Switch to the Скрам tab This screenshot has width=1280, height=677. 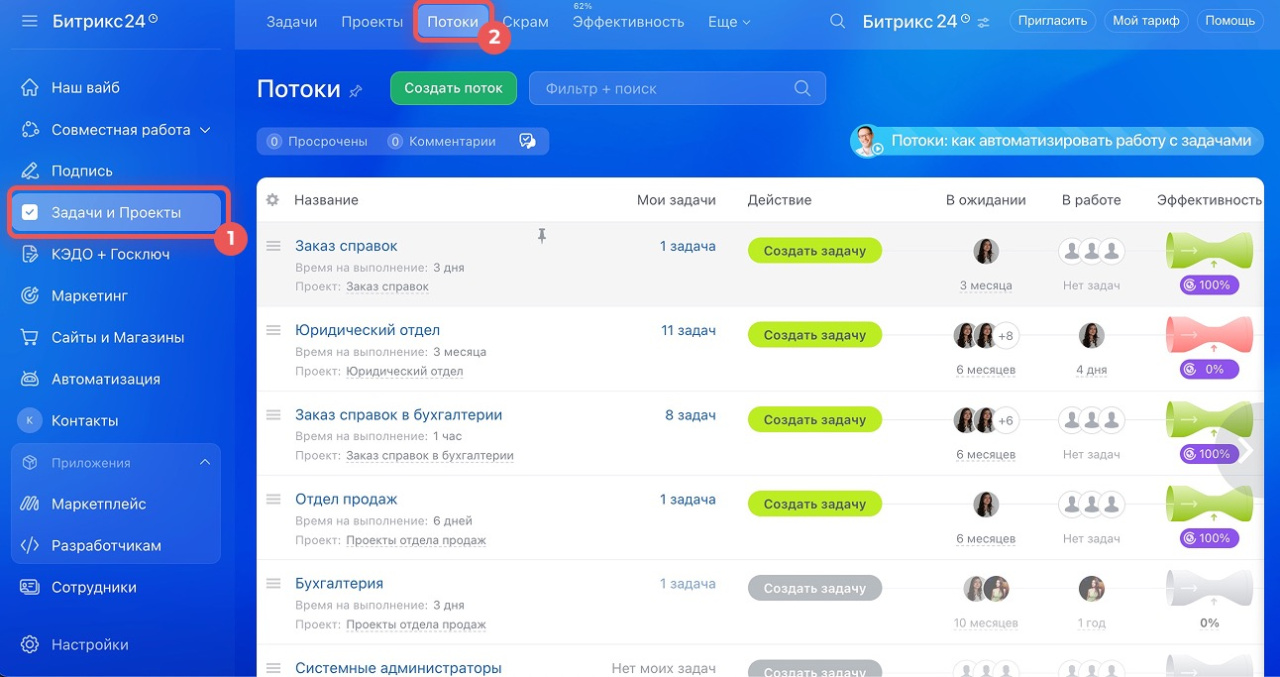coord(525,22)
